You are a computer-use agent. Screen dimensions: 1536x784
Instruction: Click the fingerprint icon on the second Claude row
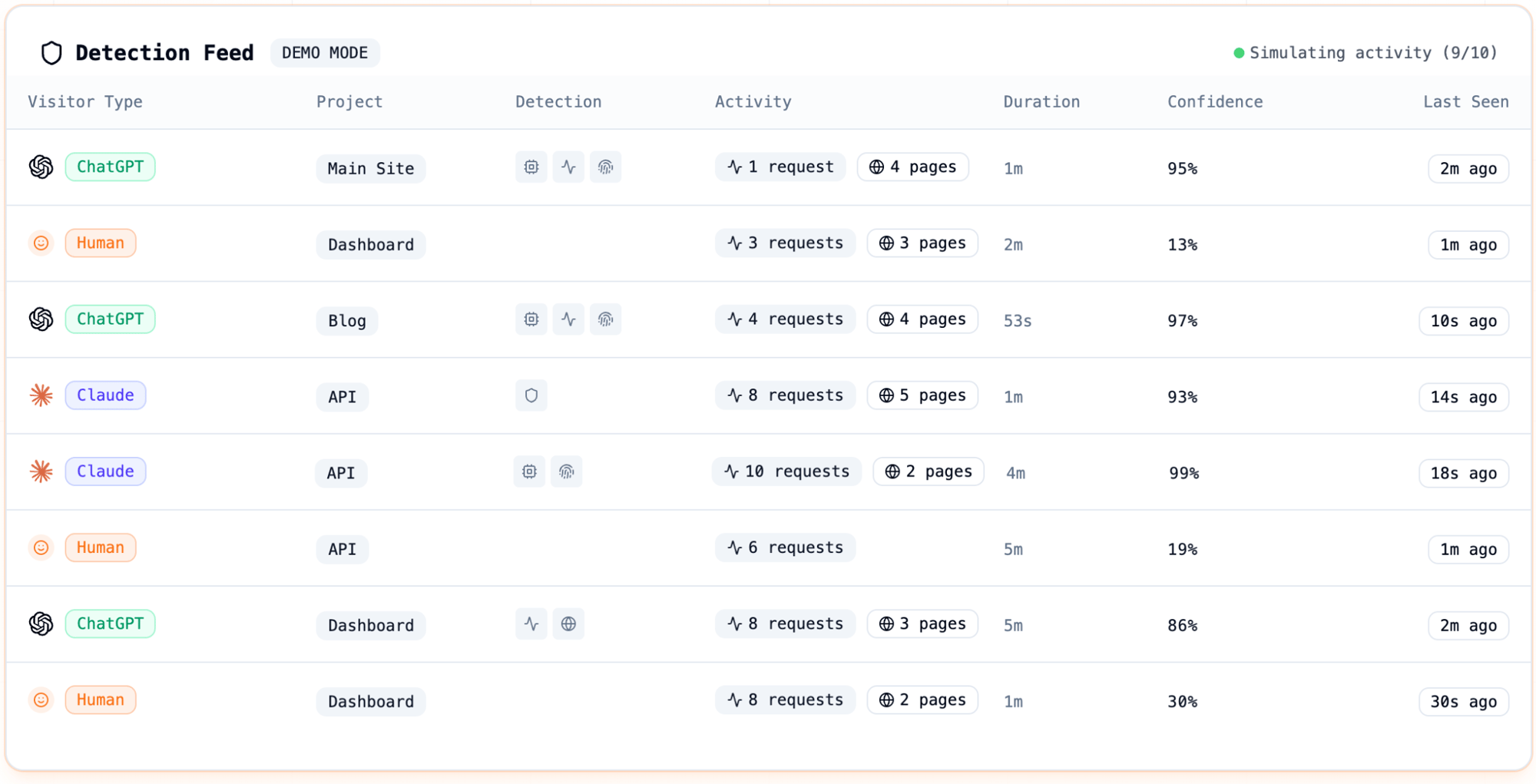[567, 471]
